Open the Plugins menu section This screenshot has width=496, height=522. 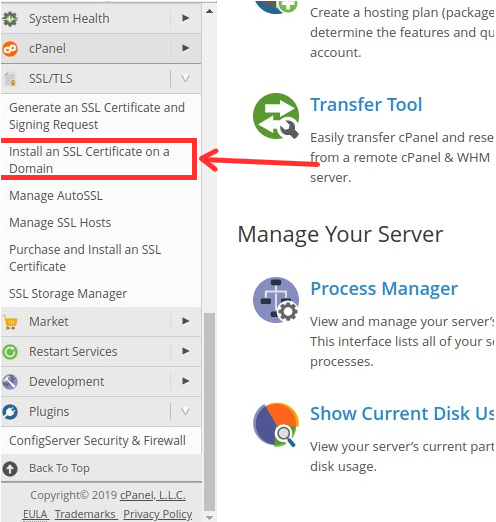(101, 412)
